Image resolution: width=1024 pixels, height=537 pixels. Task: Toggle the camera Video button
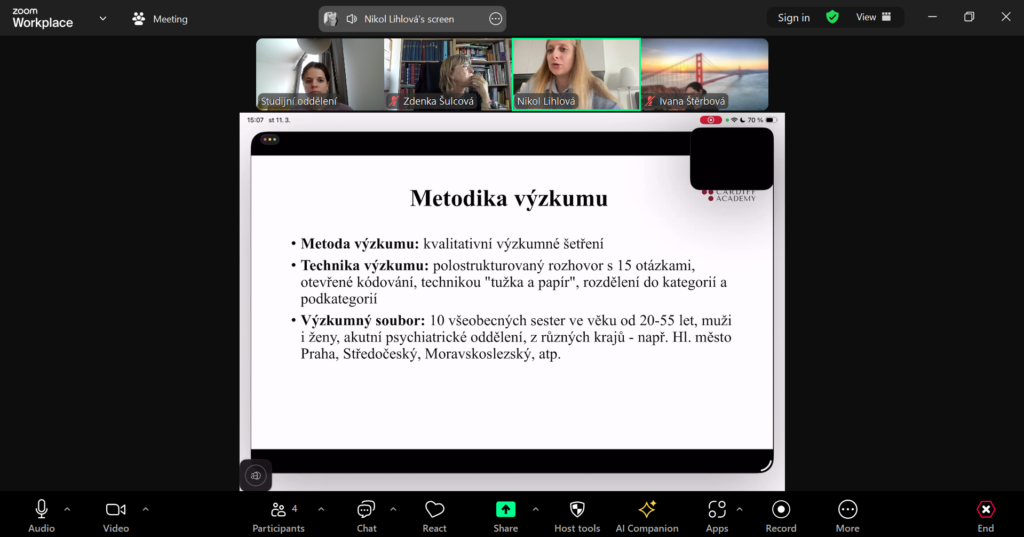pos(116,514)
